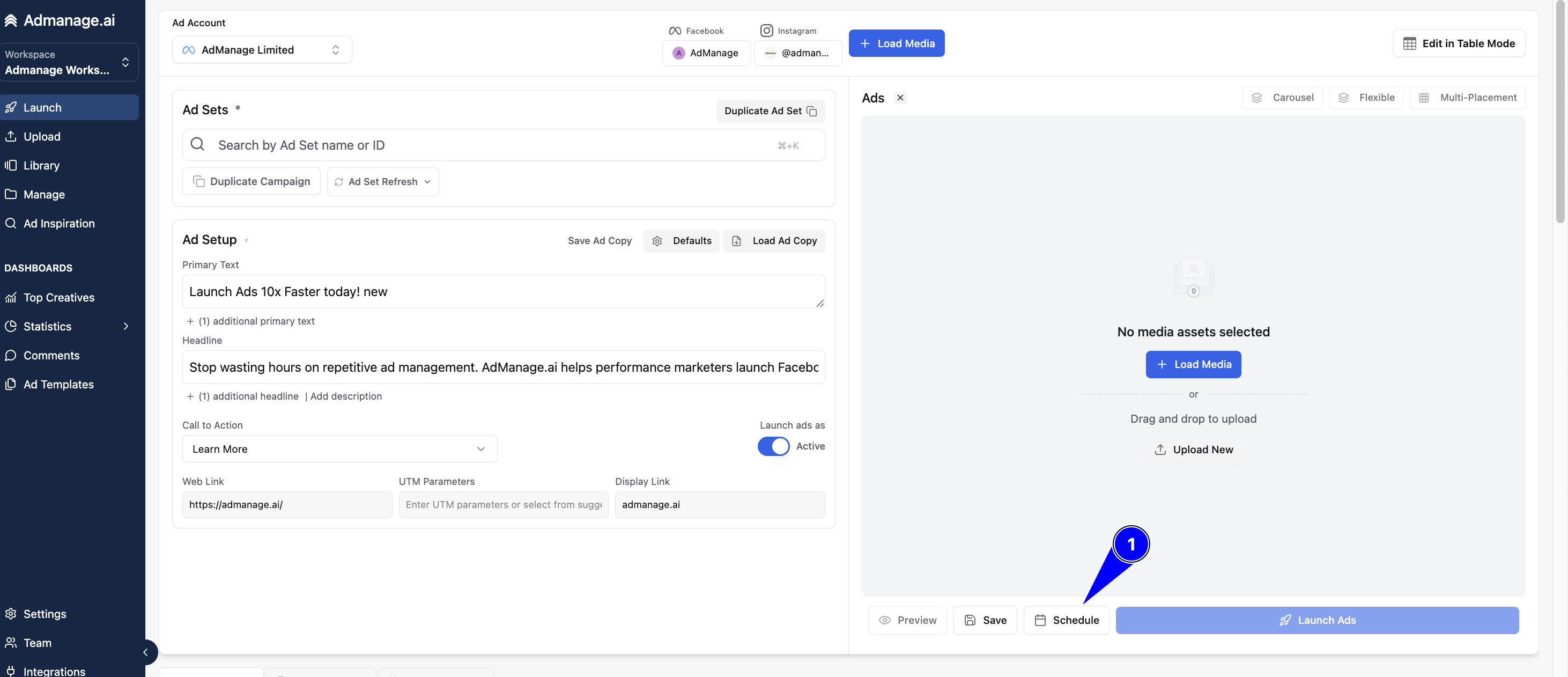Viewport: 1568px width, 677px height.
Task: Open the Call to Action dropdown
Action: point(339,448)
